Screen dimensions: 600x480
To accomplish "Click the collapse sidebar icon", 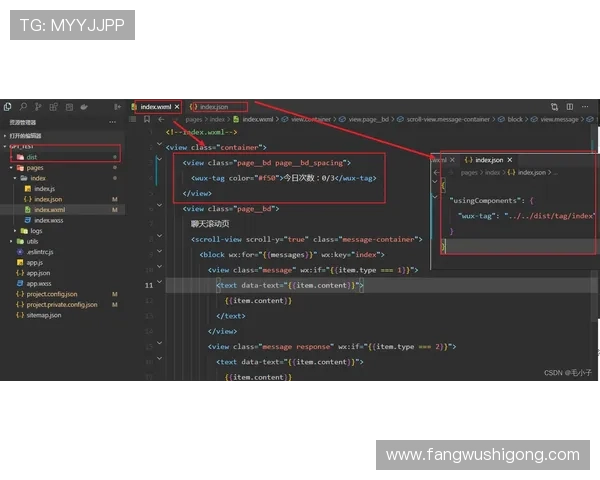I will (x=116, y=106).
